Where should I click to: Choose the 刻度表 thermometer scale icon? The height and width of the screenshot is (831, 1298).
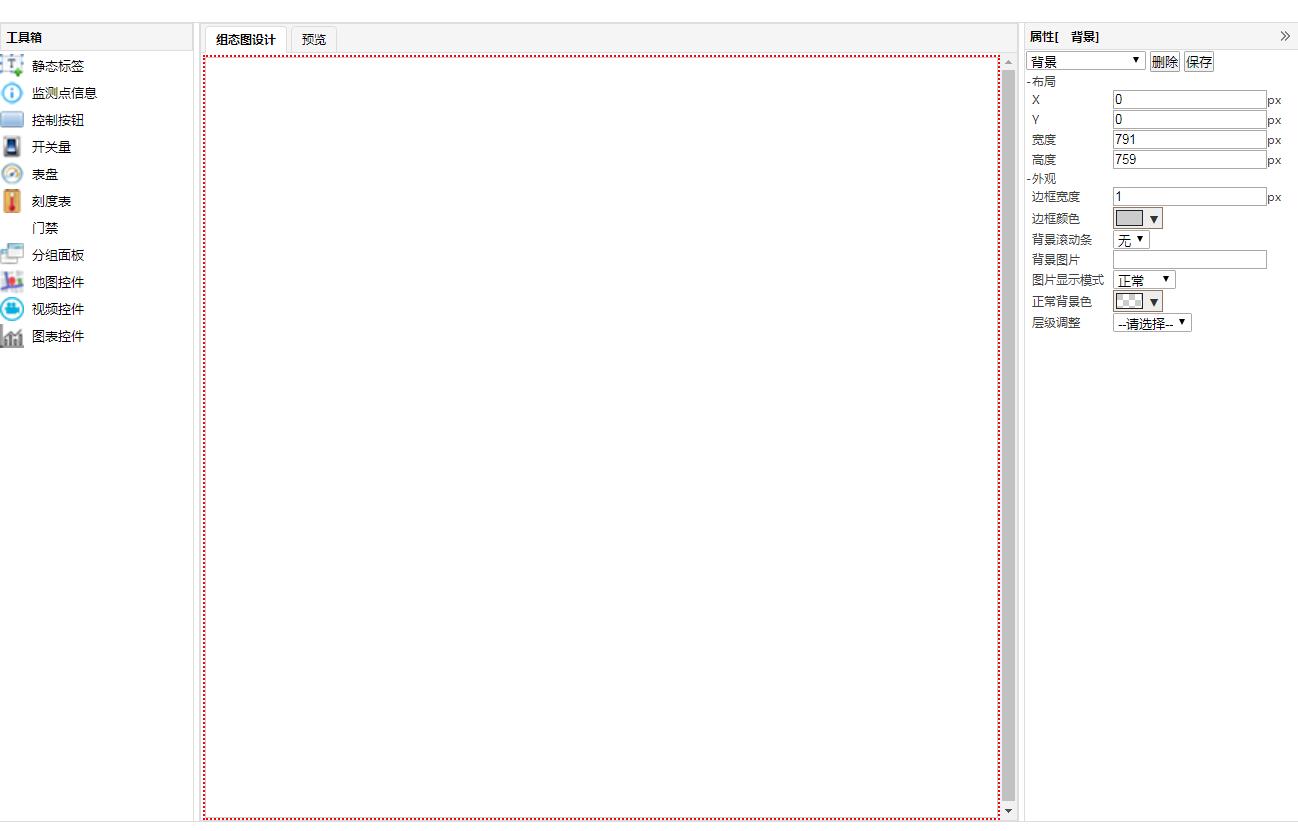[x=12, y=201]
